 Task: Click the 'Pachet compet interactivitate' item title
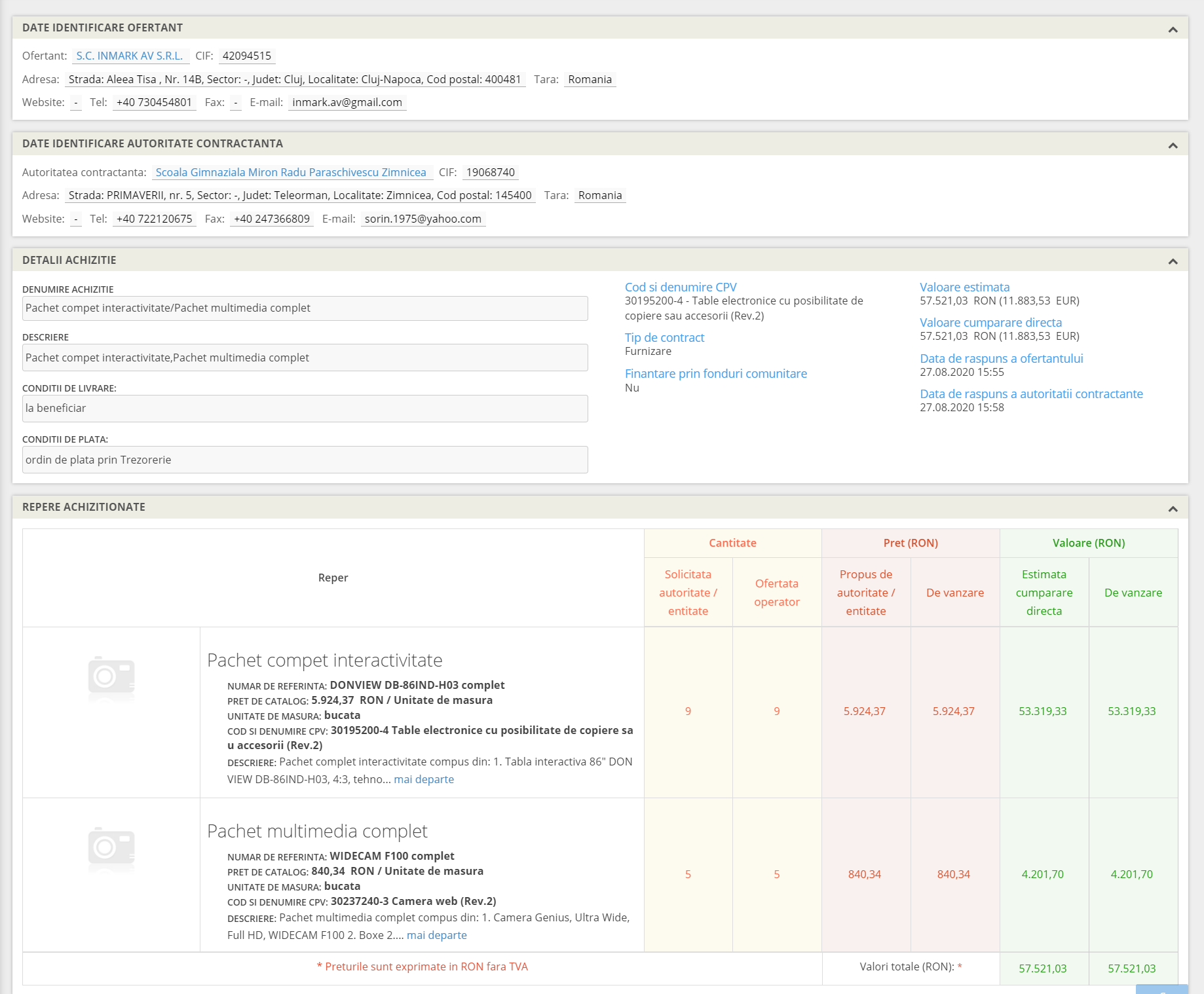[x=325, y=660]
